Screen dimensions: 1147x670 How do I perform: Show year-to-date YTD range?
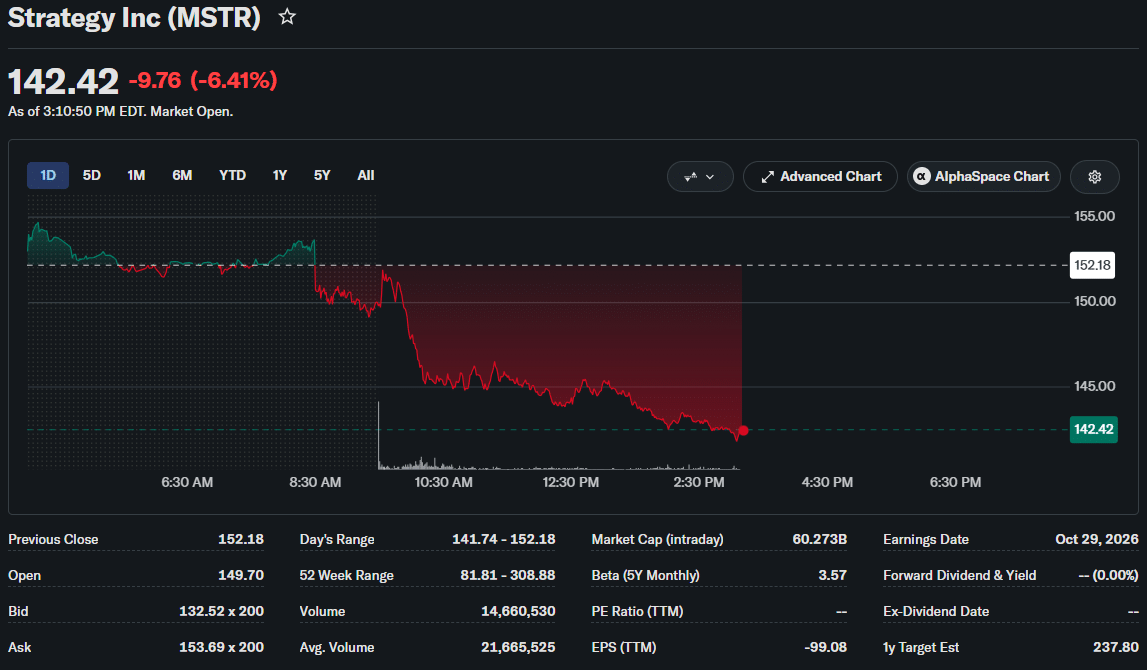232,176
